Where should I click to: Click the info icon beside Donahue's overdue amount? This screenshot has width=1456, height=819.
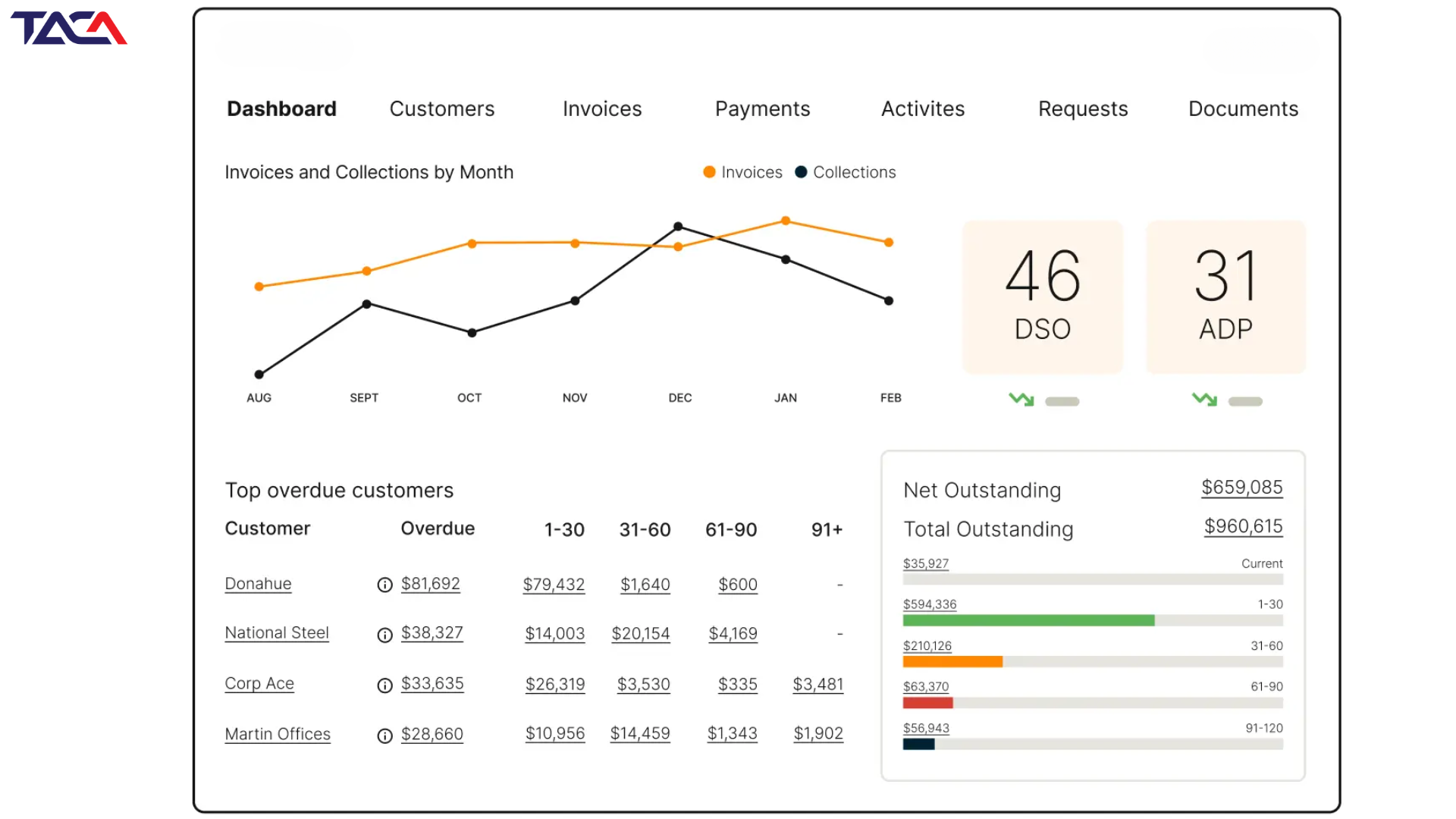tap(385, 585)
